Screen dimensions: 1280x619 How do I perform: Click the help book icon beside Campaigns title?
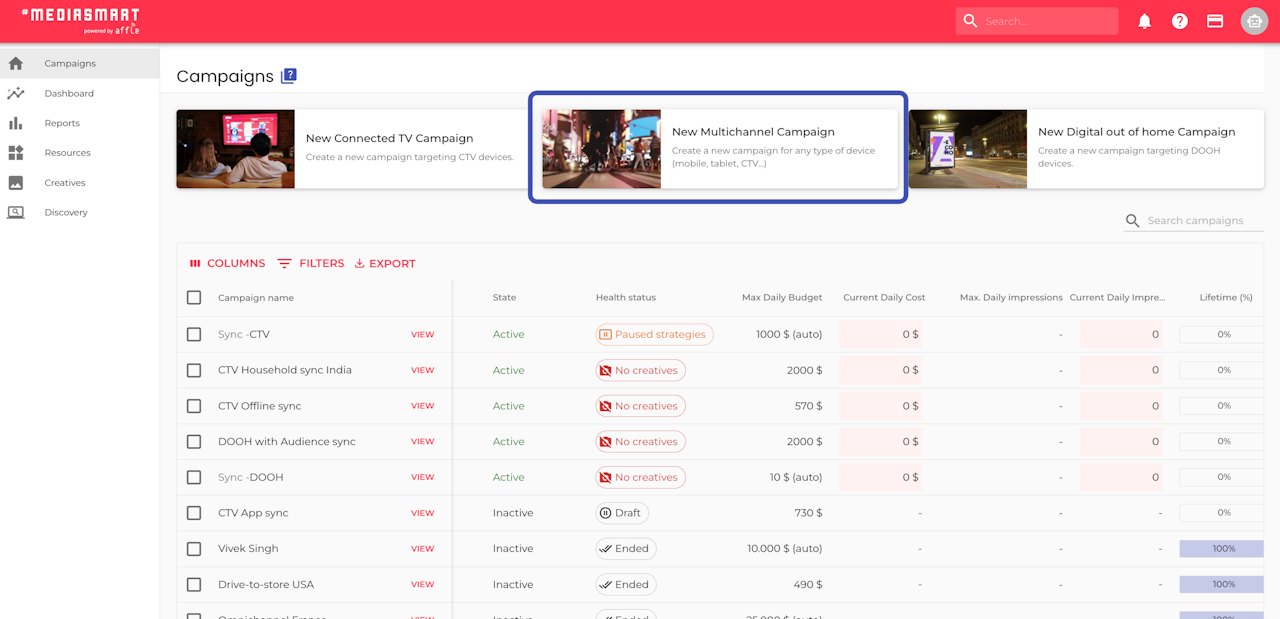289,75
